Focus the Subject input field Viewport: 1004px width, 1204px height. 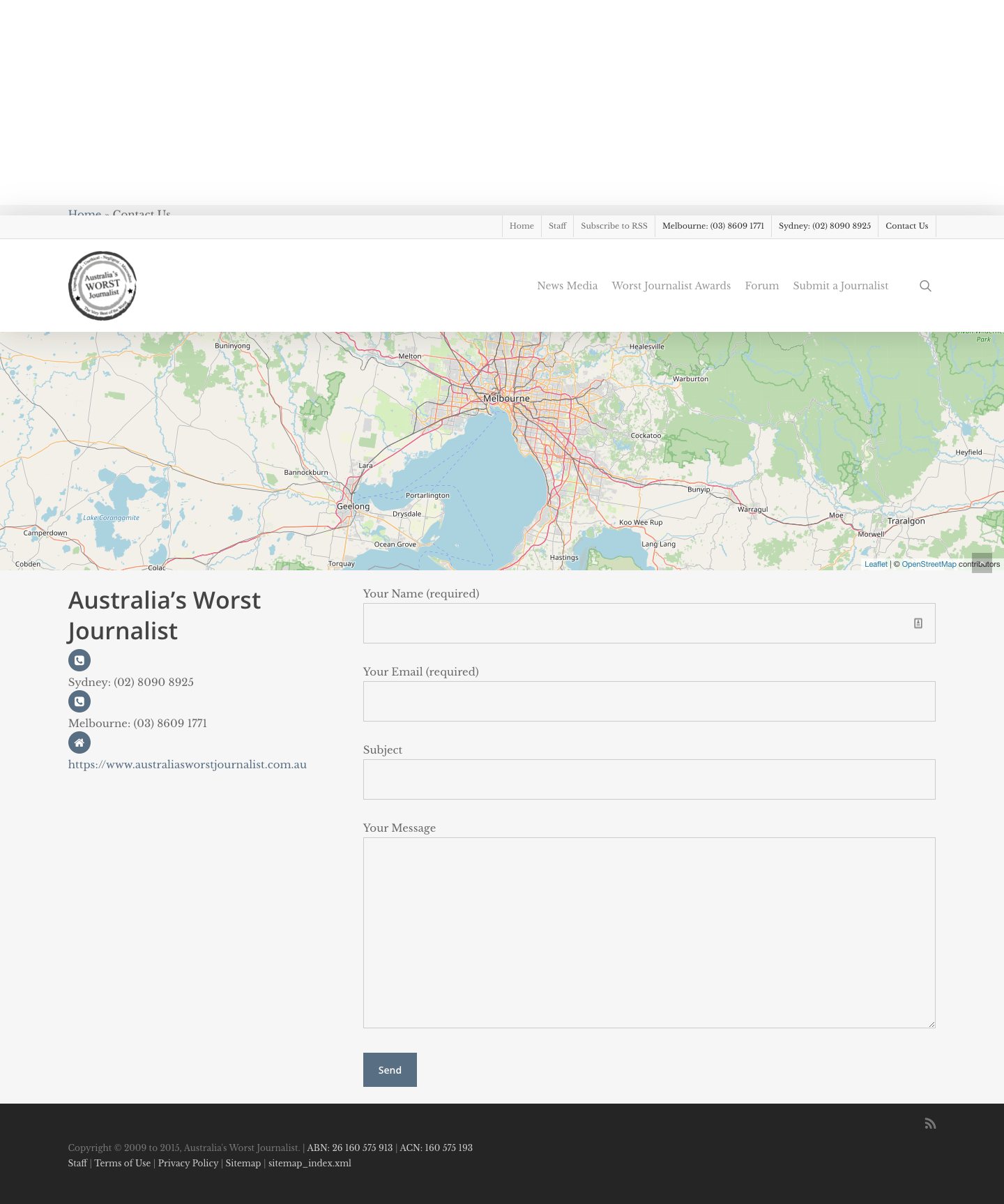pyautogui.click(x=649, y=779)
